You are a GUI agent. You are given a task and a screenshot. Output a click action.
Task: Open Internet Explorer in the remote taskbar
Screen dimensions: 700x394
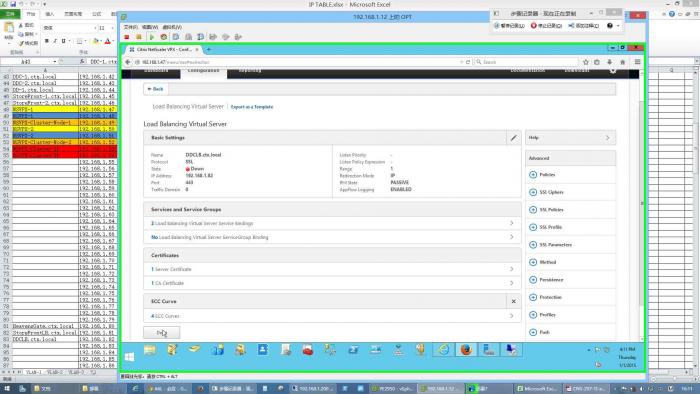(443, 350)
